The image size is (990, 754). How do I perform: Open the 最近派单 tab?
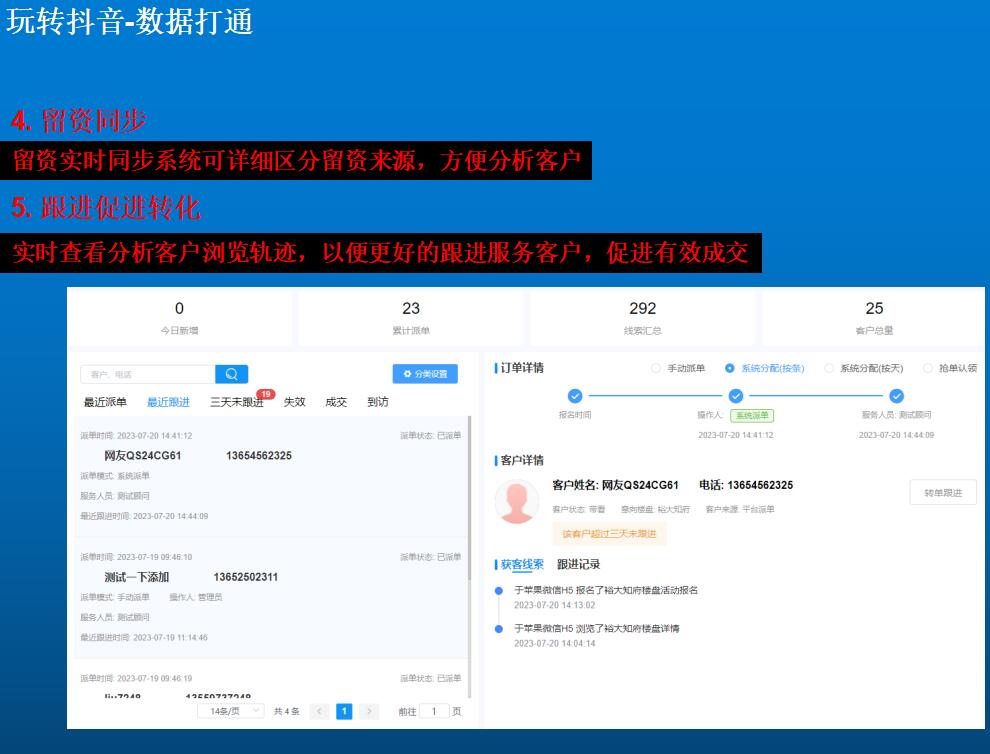[105, 402]
